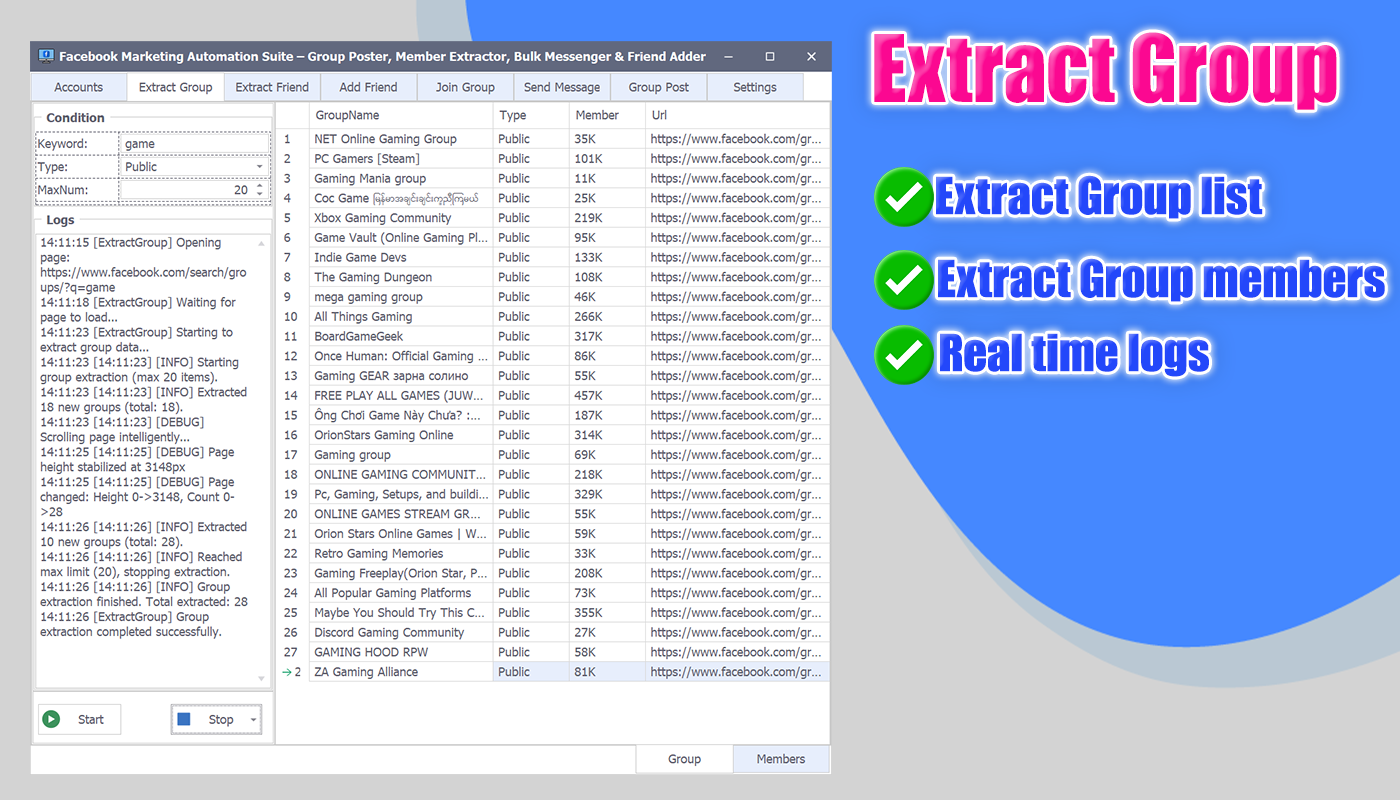Select row BoardGameGeek
Image resolution: width=1400 pixels, height=800 pixels.
click(x=554, y=336)
